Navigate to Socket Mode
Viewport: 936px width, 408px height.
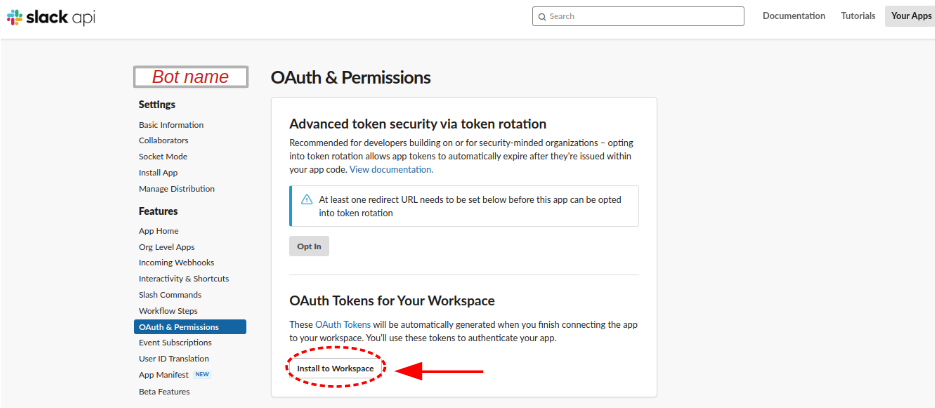pyautogui.click(x=163, y=157)
